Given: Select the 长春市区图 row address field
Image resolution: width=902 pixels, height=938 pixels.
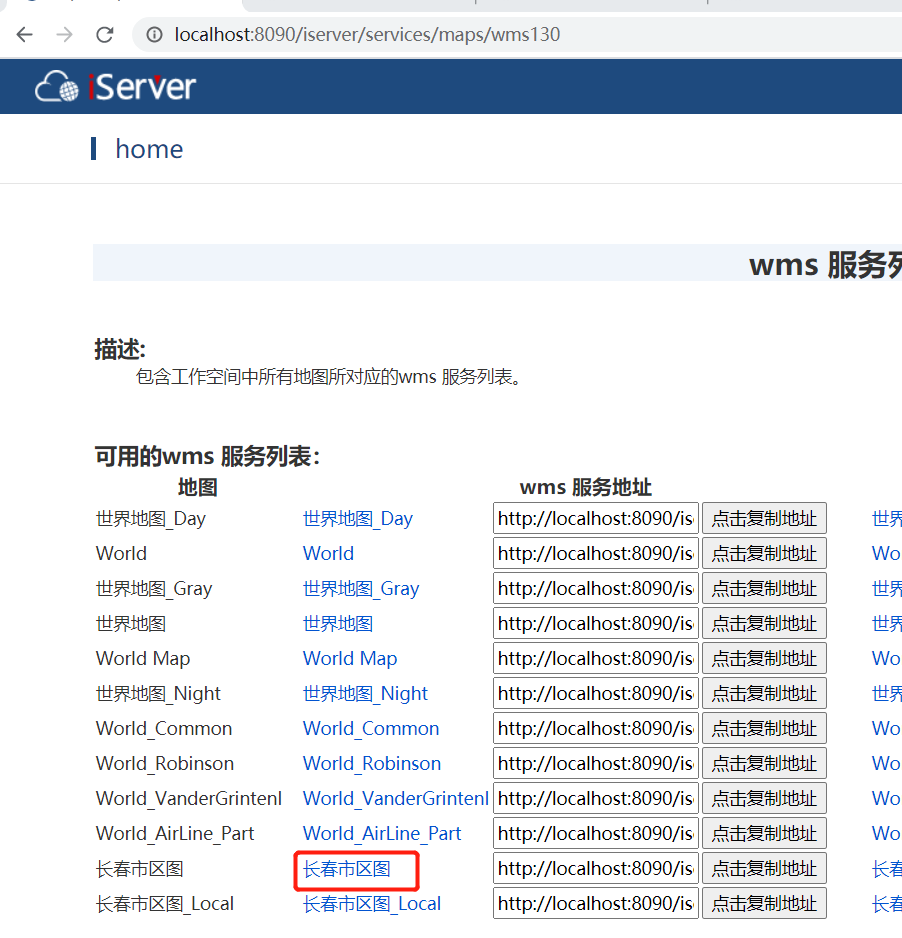Looking at the screenshot, I should click(596, 868).
